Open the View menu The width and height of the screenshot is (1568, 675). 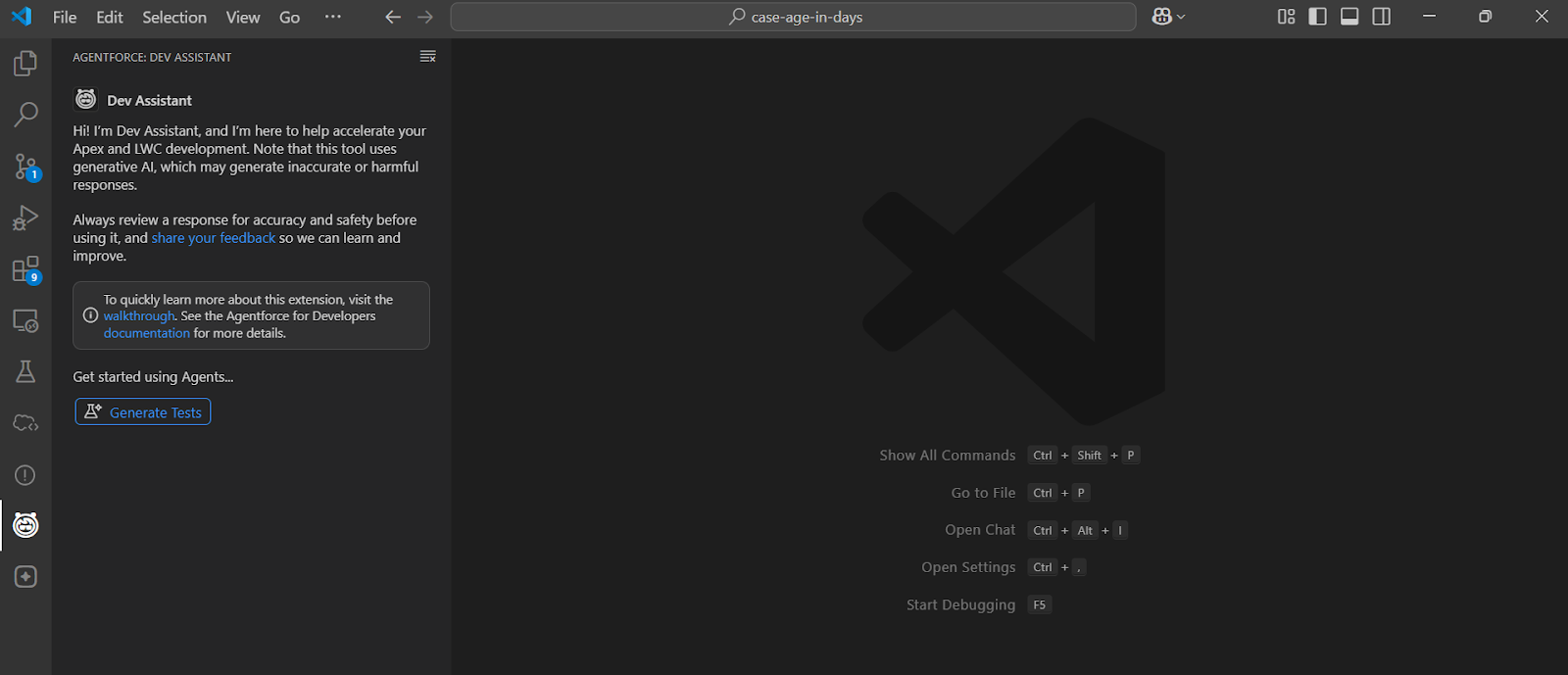pos(243,17)
